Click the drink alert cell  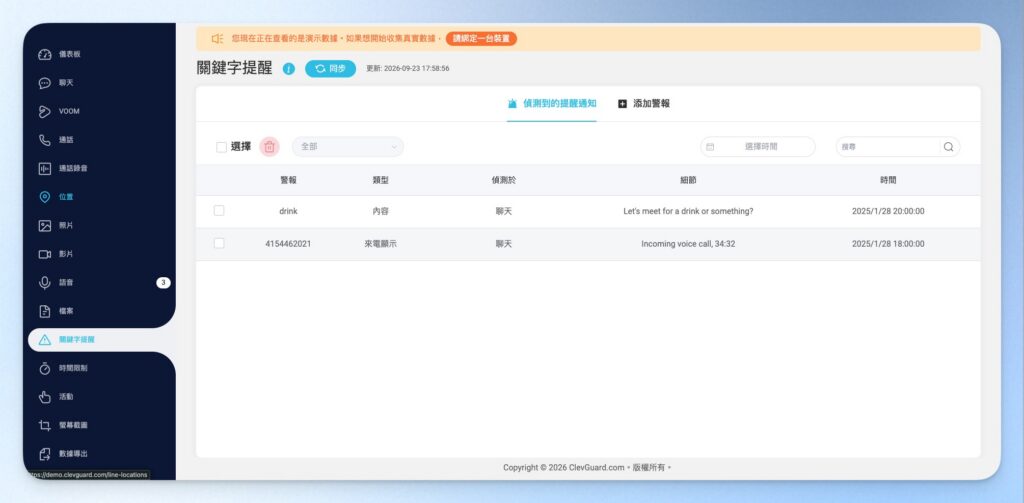pyautogui.click(x=288, y=212)
